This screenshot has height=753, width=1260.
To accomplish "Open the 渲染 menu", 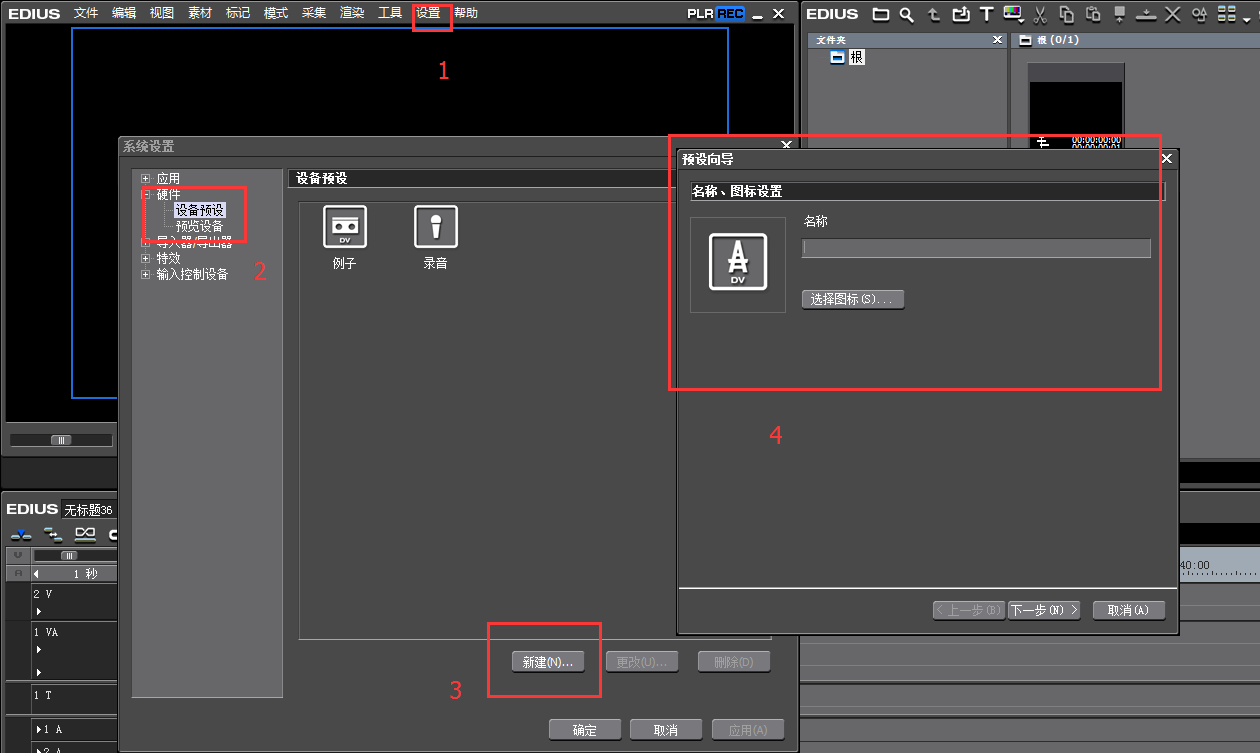I will coord(352,13).
